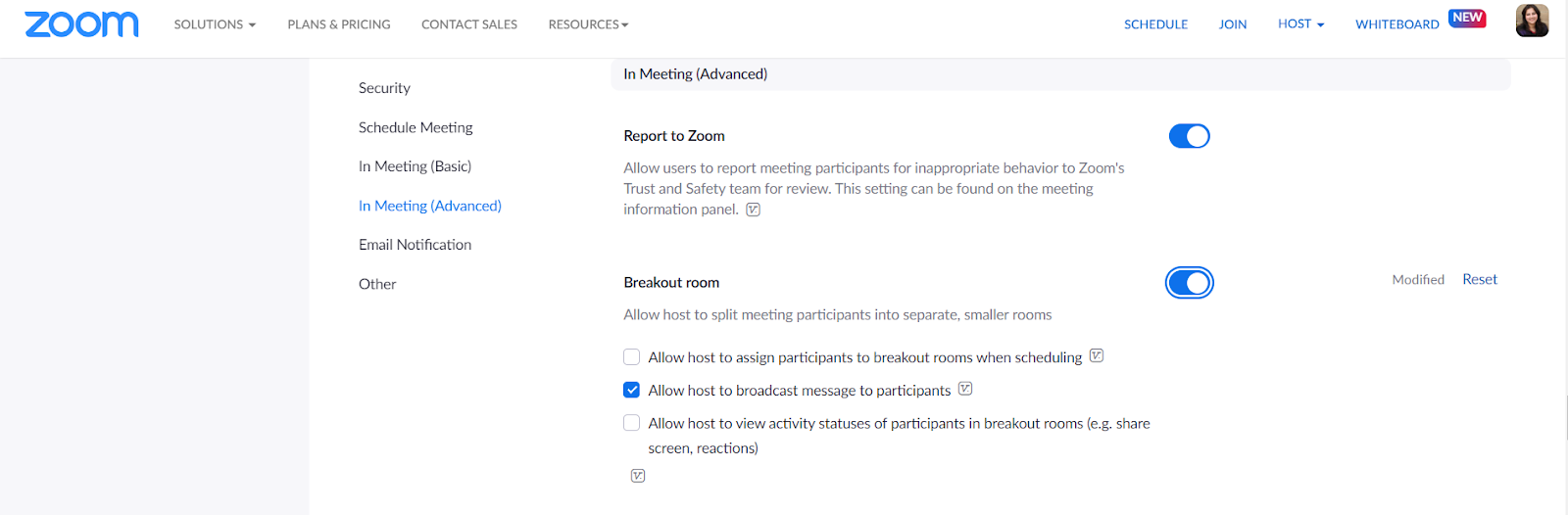Expand the Host dropdown
The image size is (1568, 515).
(1300, 23)
